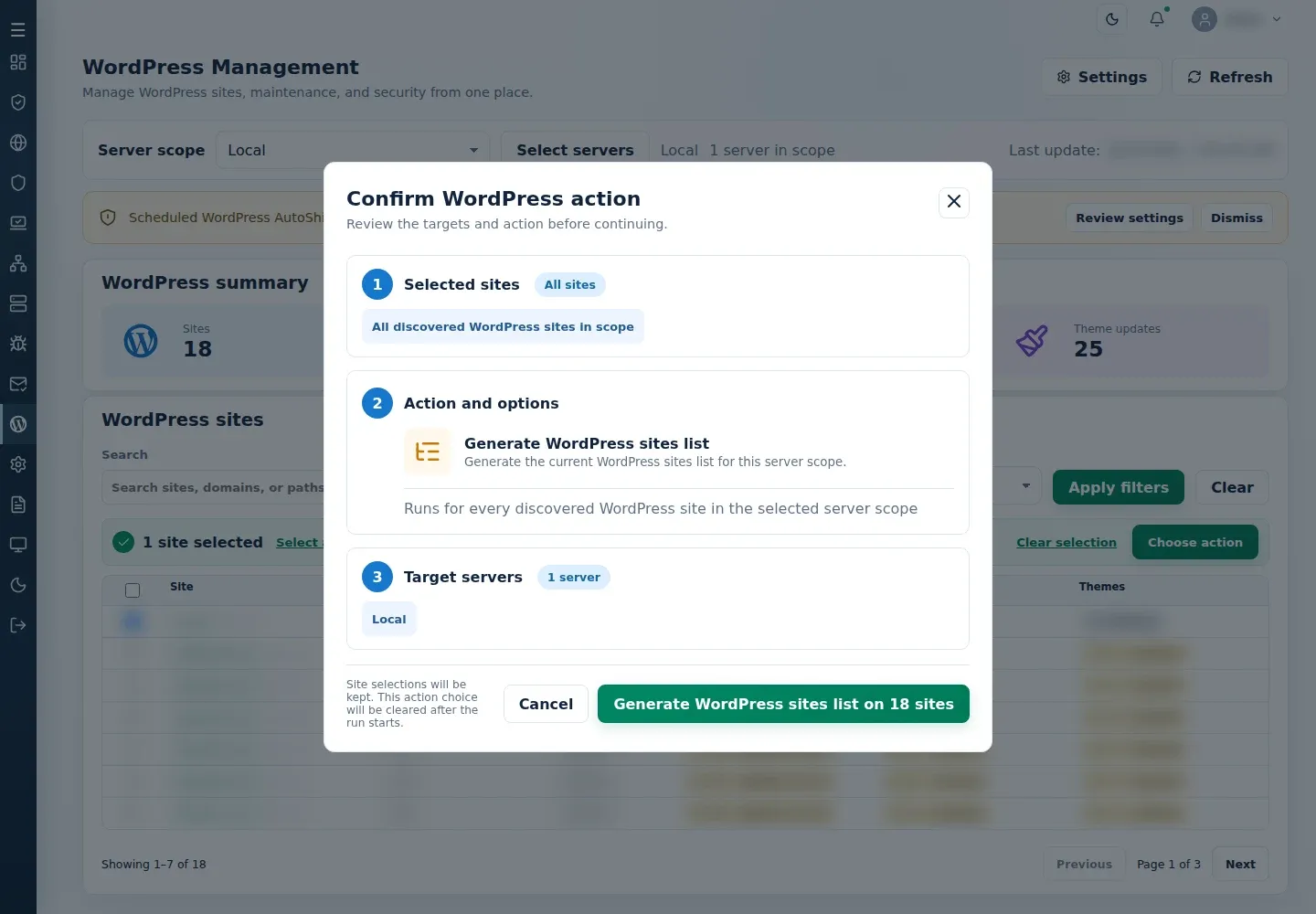
Task: Open the network hierarchy sidebar icon
Action: coord(18,263)
